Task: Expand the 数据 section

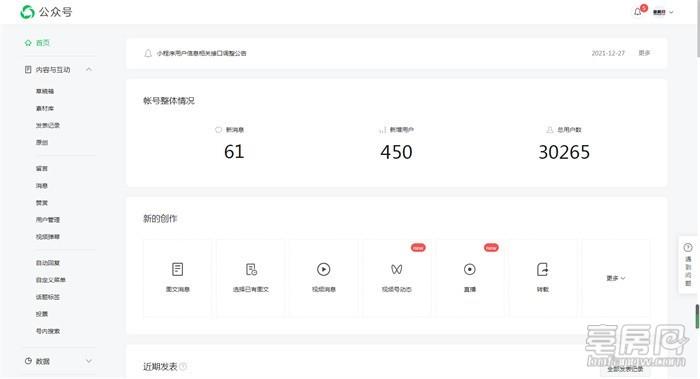Action: point(89,361)
